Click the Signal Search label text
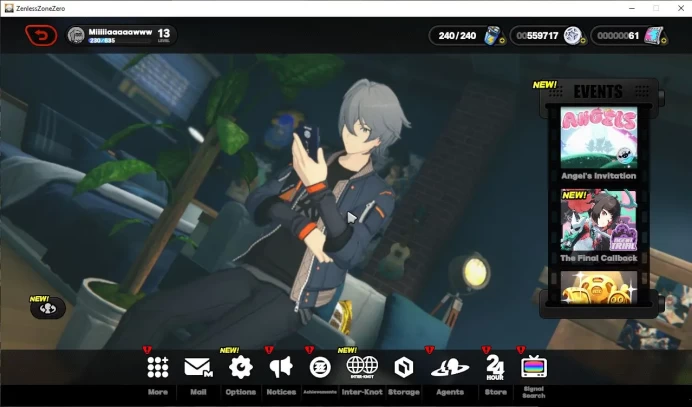This screenshot has height=407, width=692. [x=534, y=392]
